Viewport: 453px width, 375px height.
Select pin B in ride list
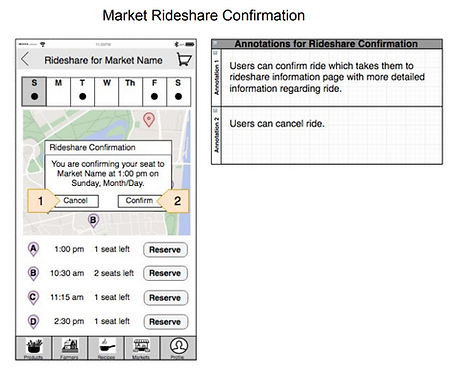(x=33, y=273)
